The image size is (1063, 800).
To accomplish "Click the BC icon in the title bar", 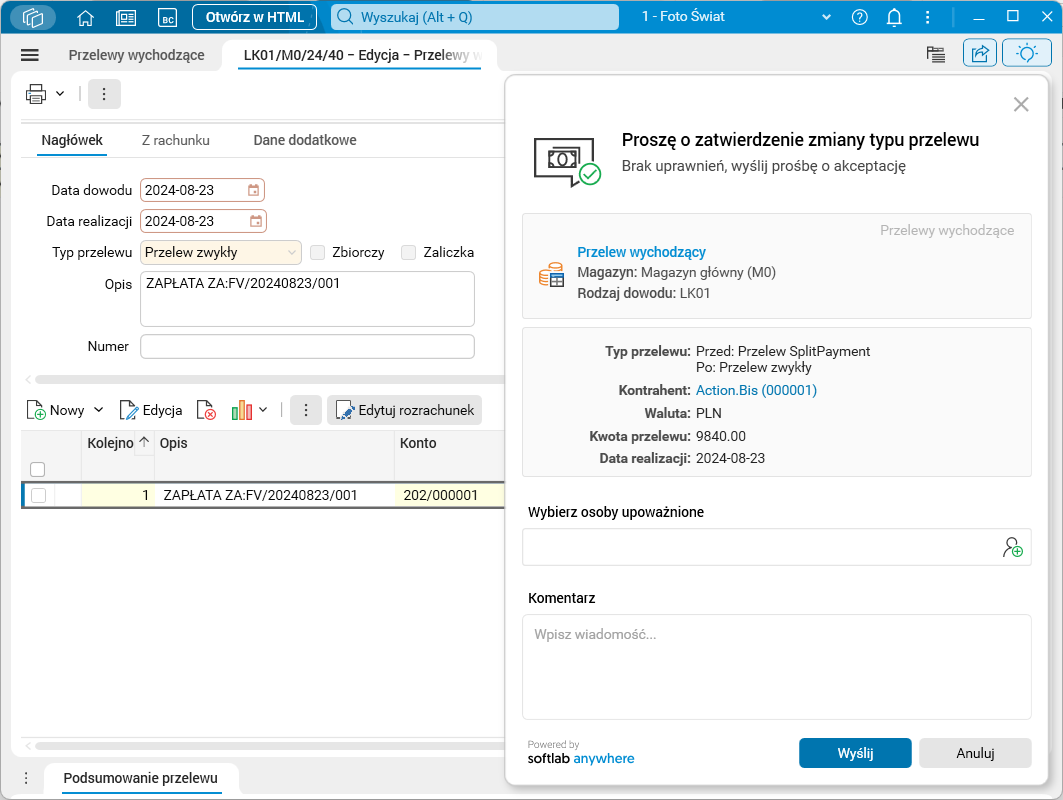I will click(x=167, y=18).
